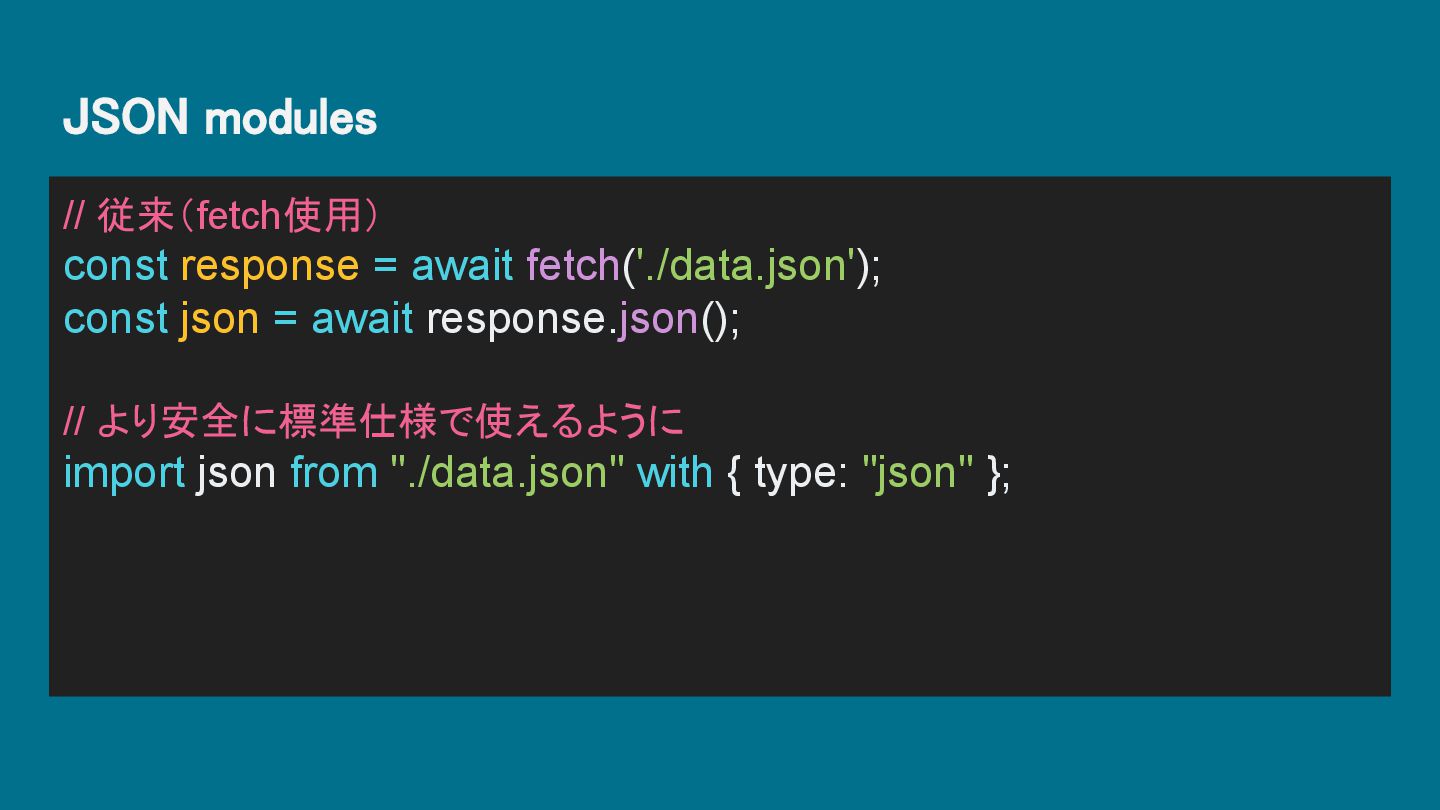Viewport: 1440px width, 810px height.
Task: Click the comment starting with より安全に
Action: click(373, 421)
